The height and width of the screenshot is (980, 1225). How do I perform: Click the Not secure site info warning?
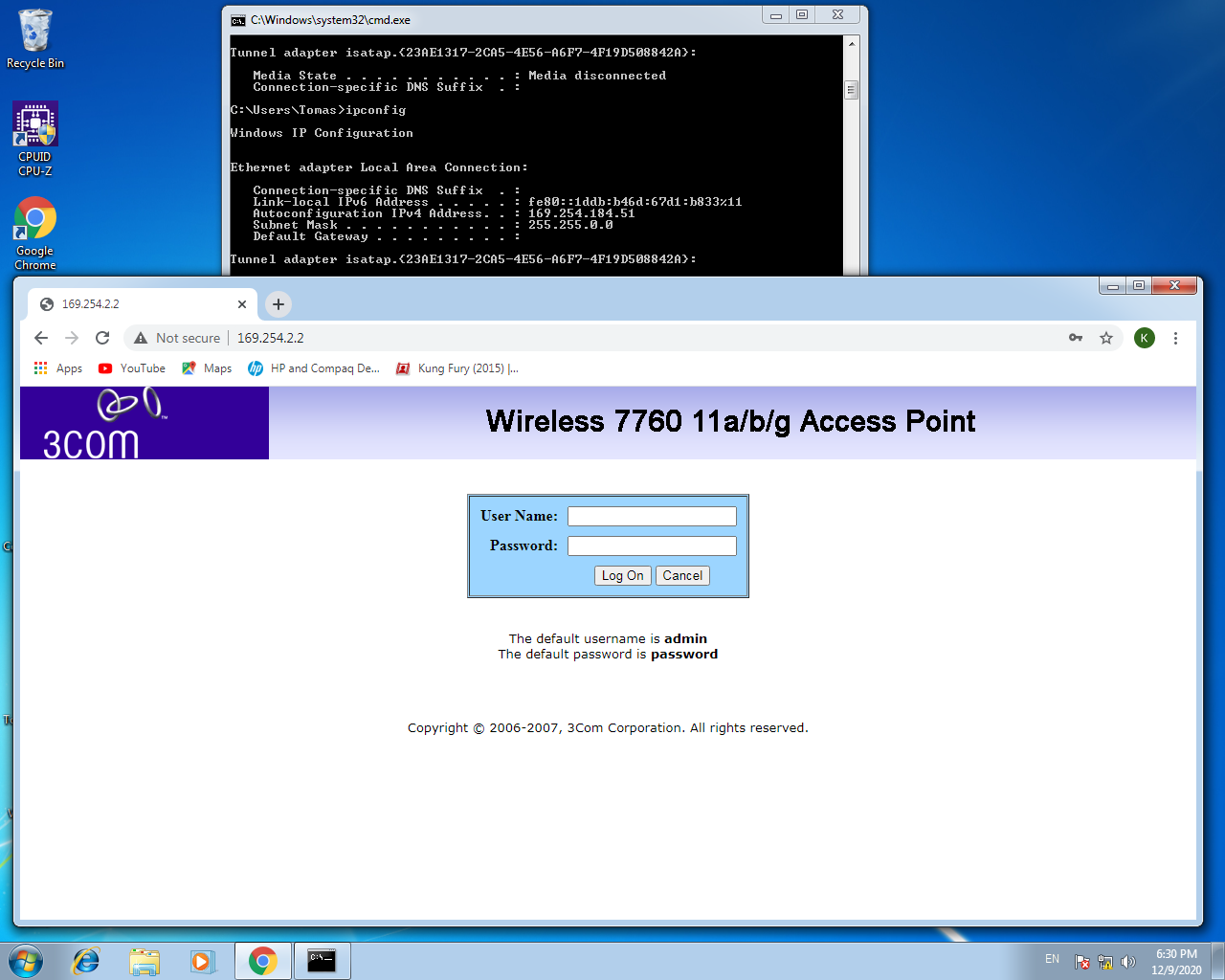tap(178, 338)
